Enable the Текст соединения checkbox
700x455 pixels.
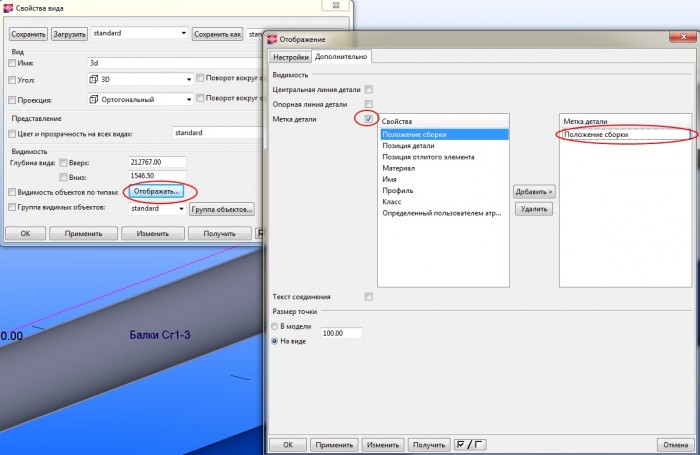tap(369, 296)
